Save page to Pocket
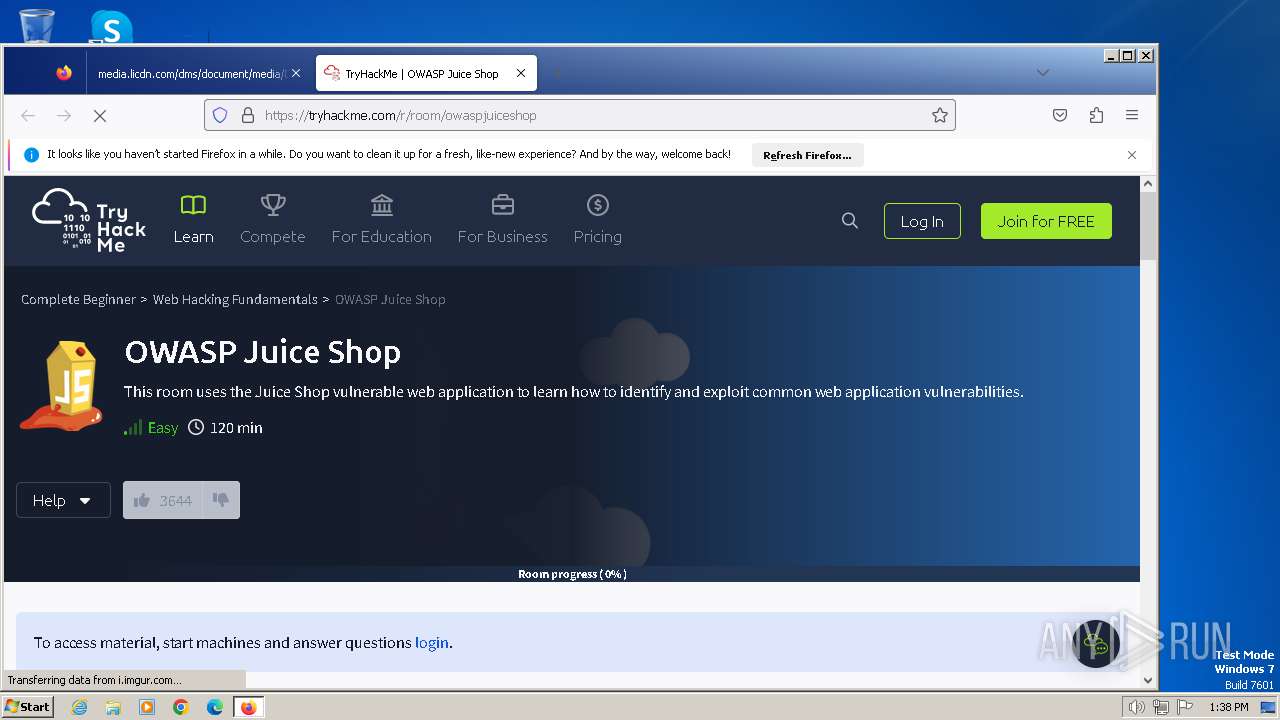The image size is (1280, 720). click(x=1060, y=115)
